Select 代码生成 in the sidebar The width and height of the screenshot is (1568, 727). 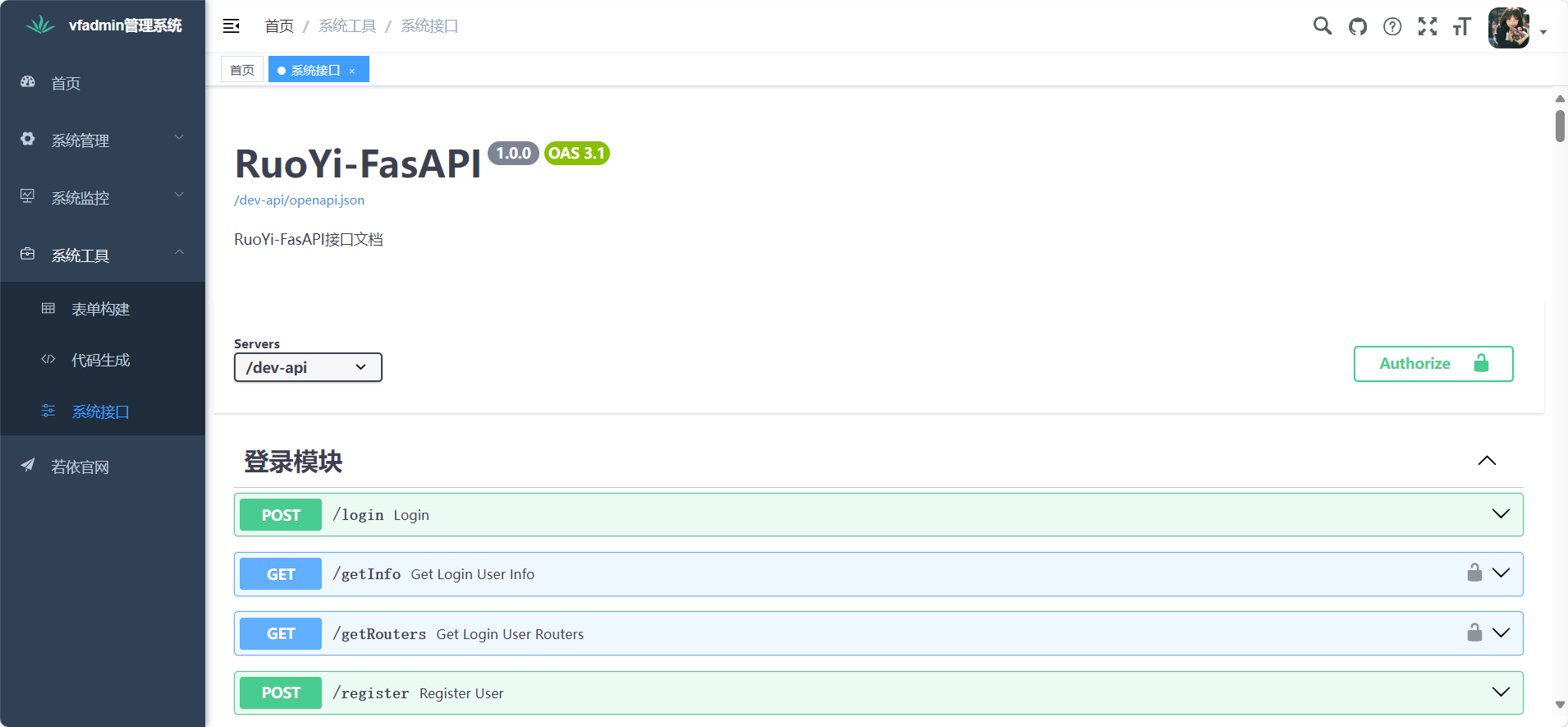(100, 360)
